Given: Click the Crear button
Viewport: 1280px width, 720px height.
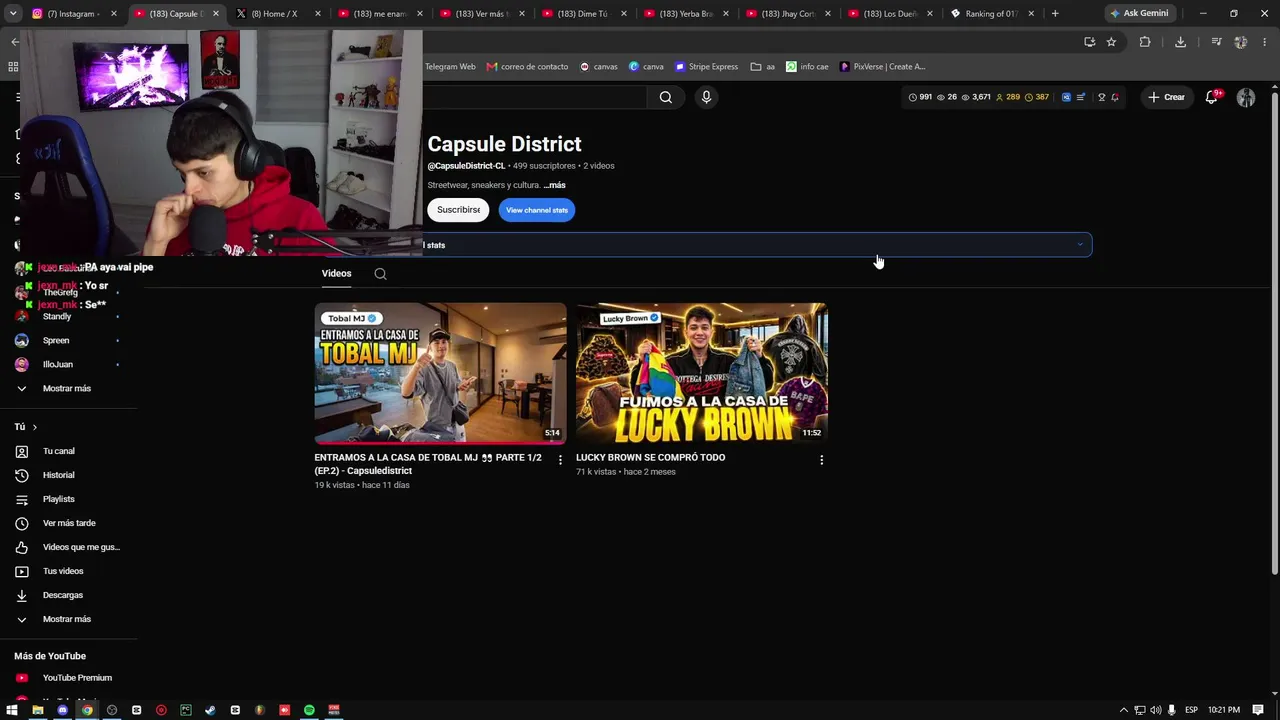Looking at the screenshot, I should tap(1166, 97).
